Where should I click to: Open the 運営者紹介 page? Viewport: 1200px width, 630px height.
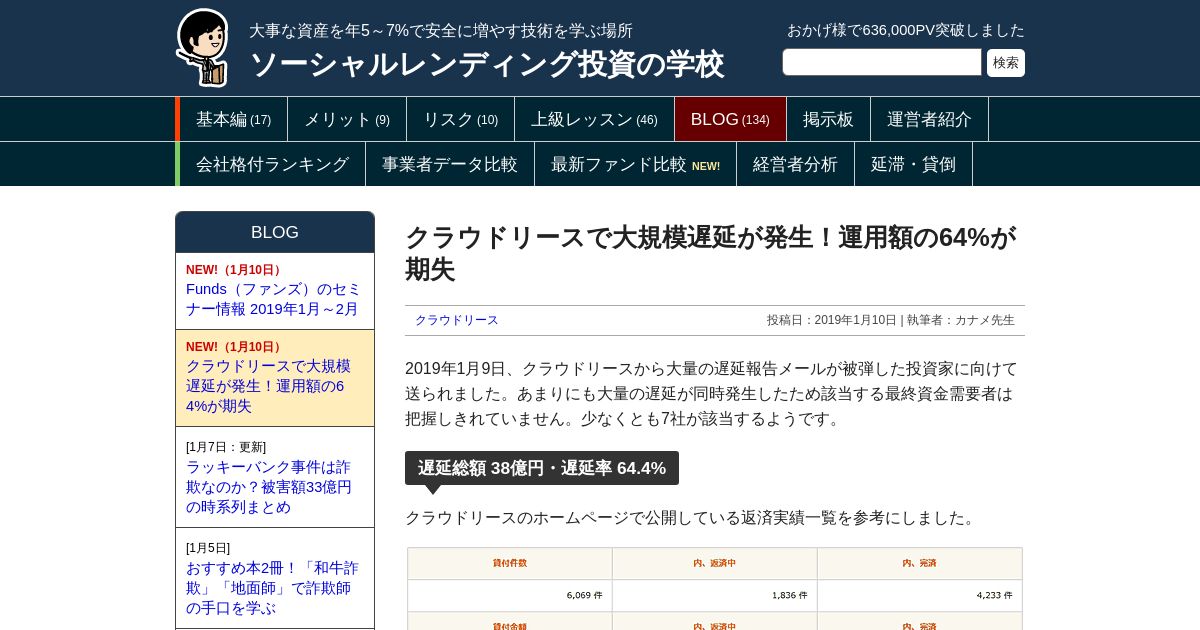(x=929, y=119)
